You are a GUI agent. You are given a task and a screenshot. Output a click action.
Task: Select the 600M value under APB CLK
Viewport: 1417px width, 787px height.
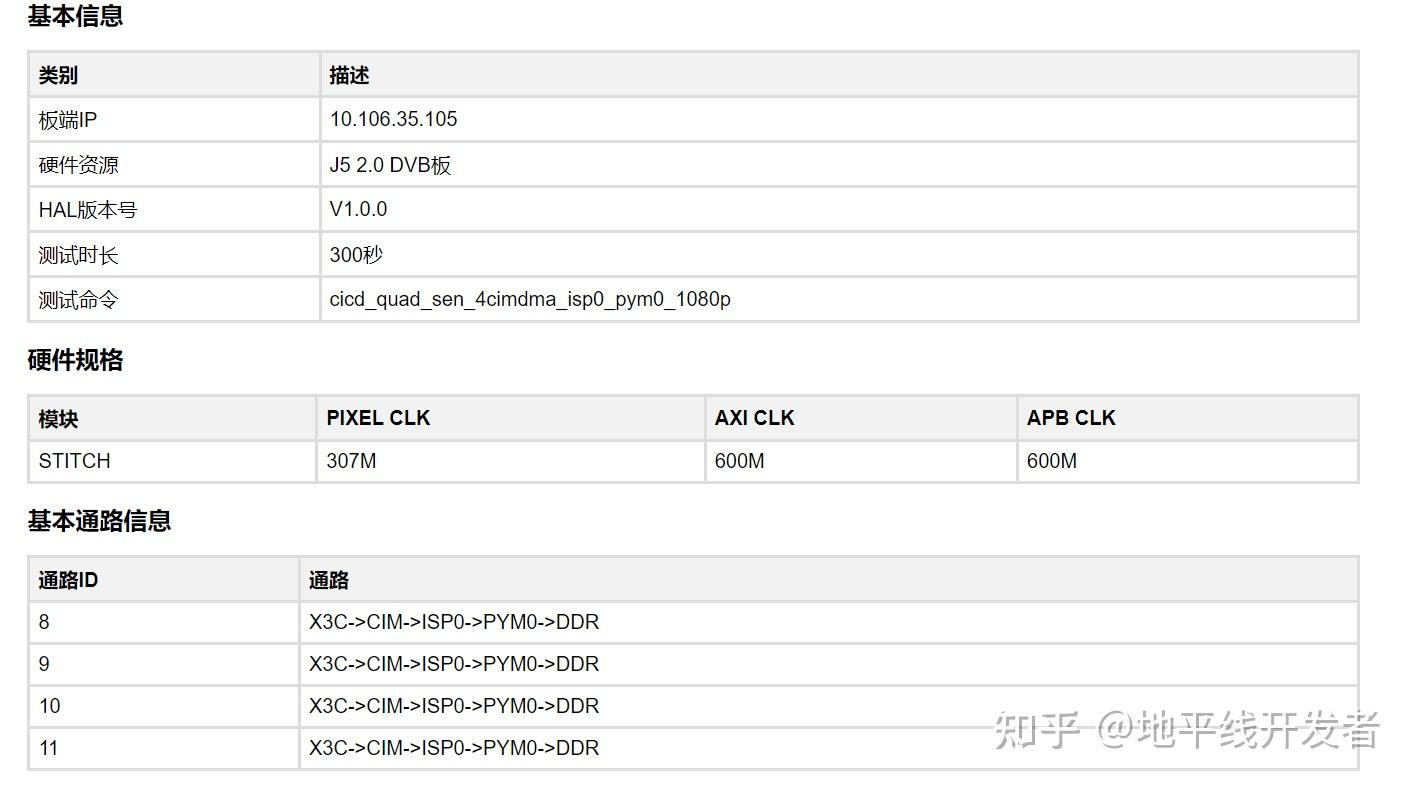(x=1052, y=461)
